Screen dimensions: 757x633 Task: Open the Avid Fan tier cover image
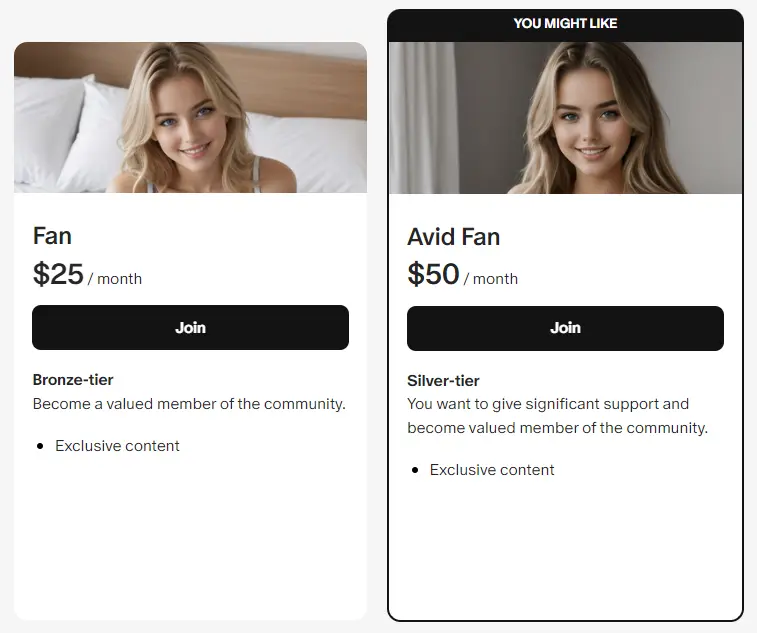(x=565, y=118)
